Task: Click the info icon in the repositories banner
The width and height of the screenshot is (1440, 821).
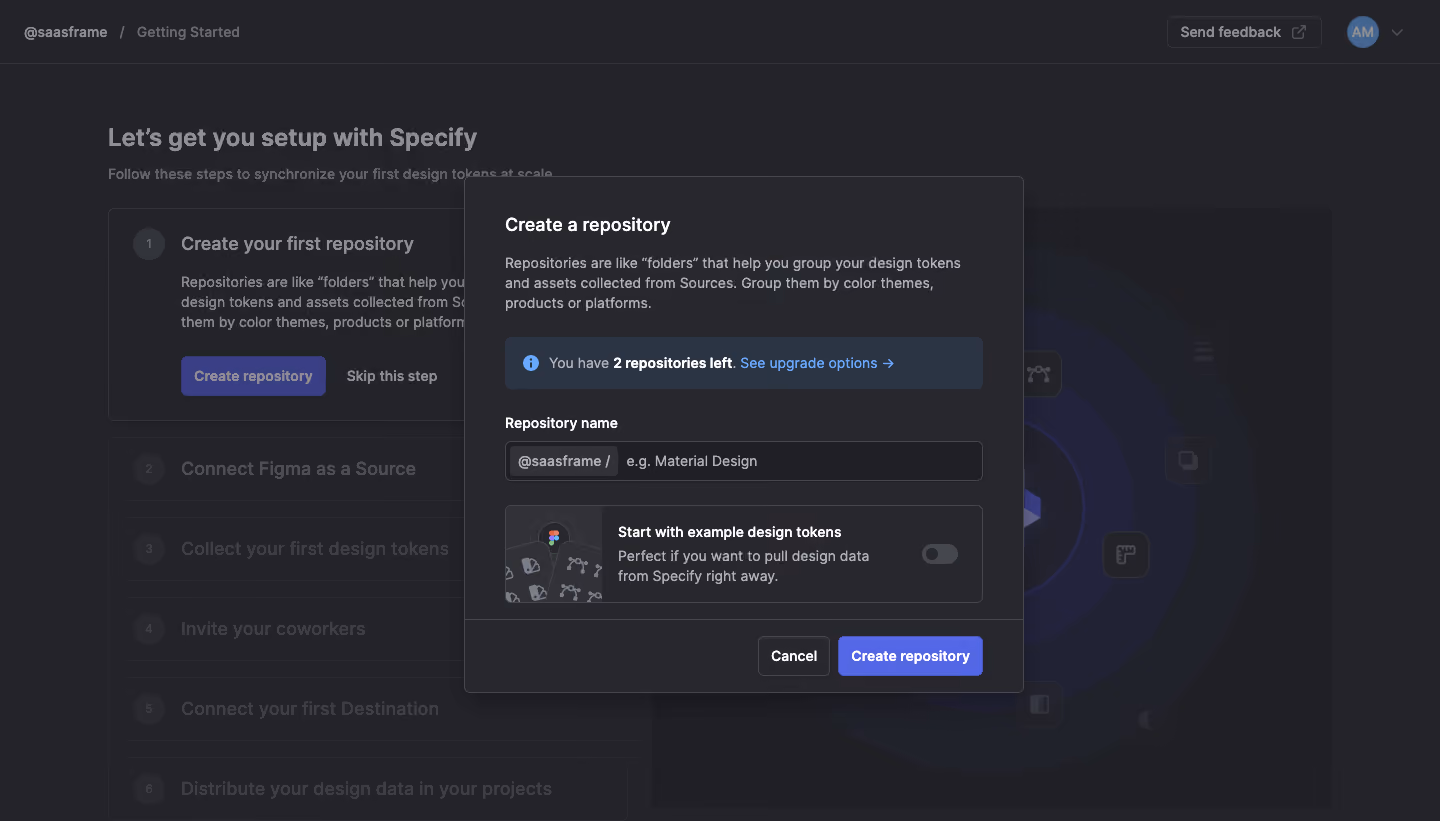Action: coord(531,363)
